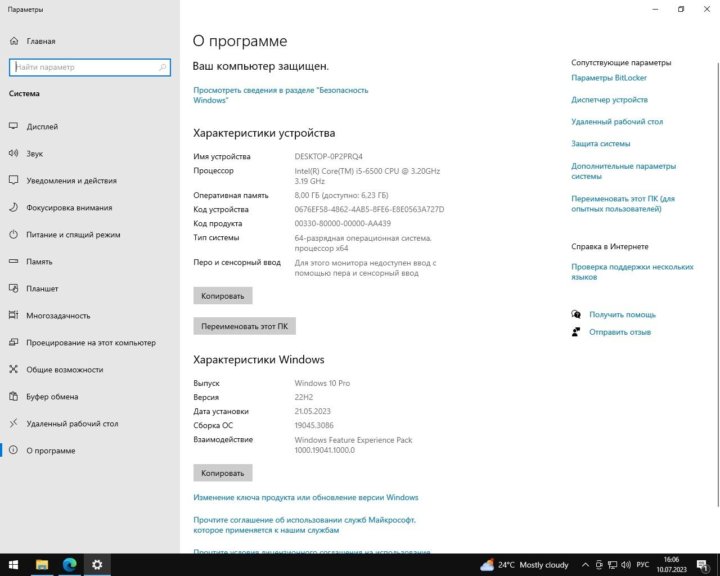
Task: Click the Windows Start button
Action: pos(14,565)
